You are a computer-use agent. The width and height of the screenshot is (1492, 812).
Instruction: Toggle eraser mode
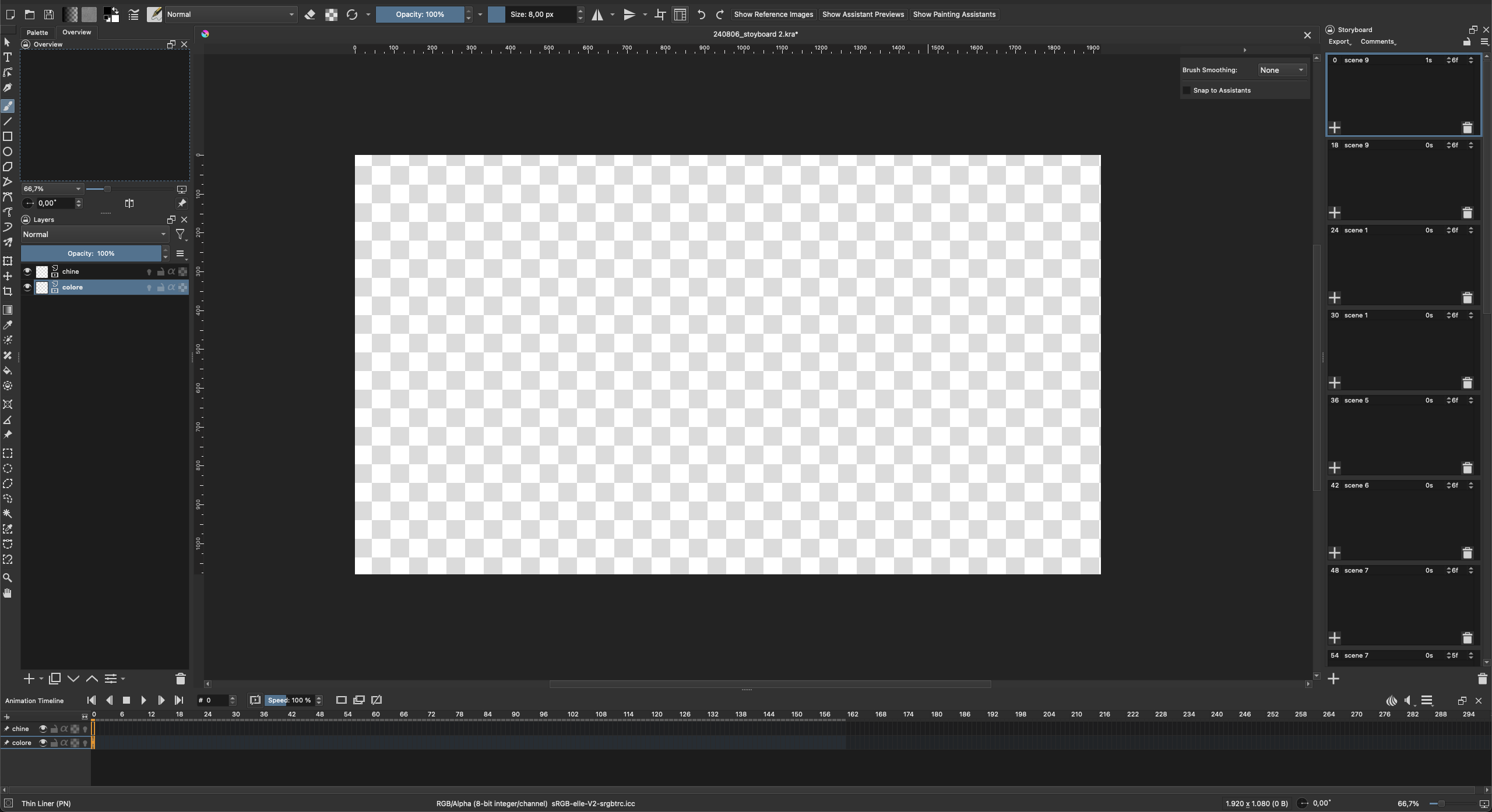(x=310, y=15)
